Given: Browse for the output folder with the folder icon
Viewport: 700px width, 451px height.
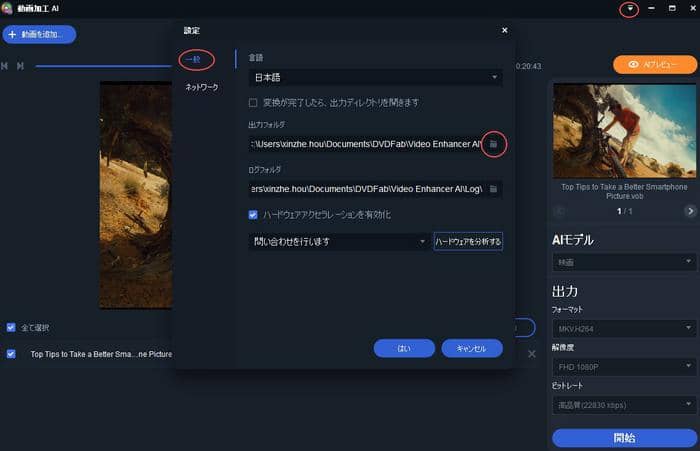Looking at the screenshot, I should pyautogui.click(x=493, y=144).
